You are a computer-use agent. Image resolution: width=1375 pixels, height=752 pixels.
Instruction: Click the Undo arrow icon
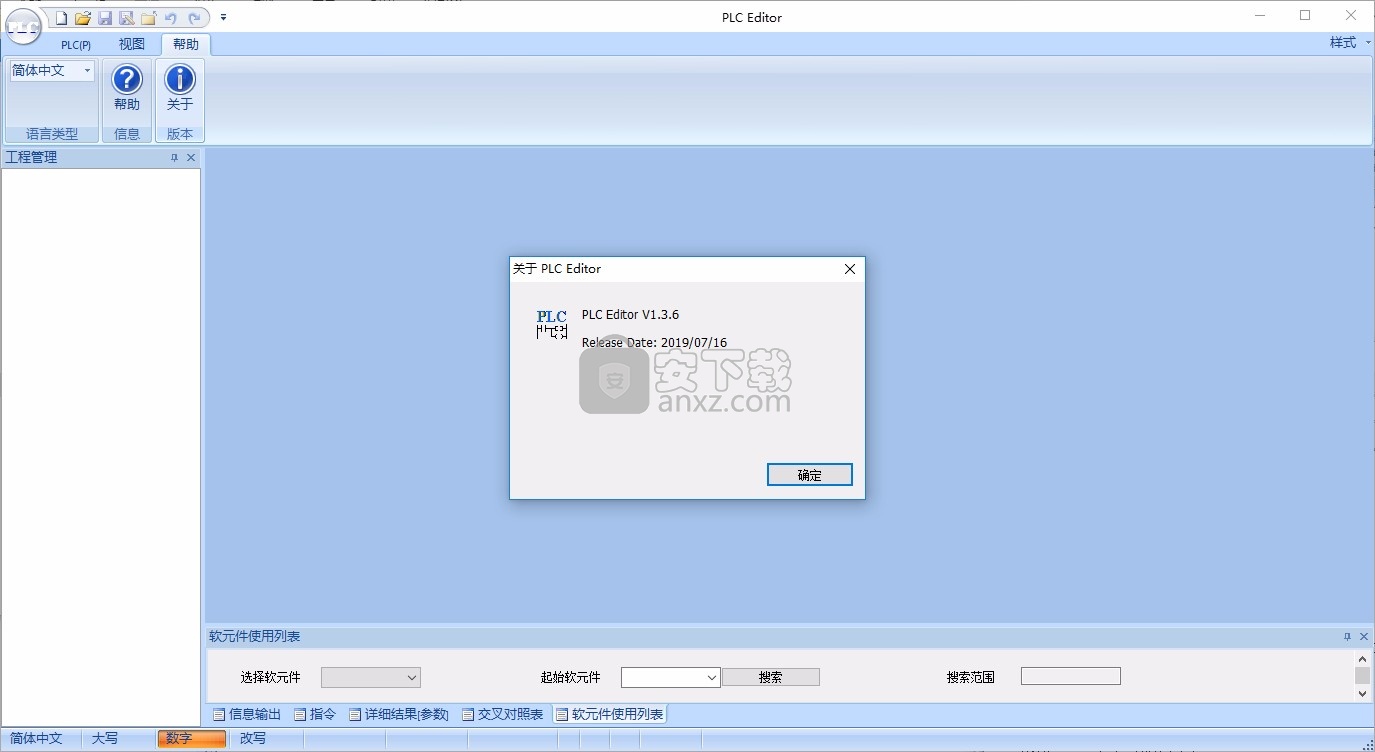[x=171, y=18]
